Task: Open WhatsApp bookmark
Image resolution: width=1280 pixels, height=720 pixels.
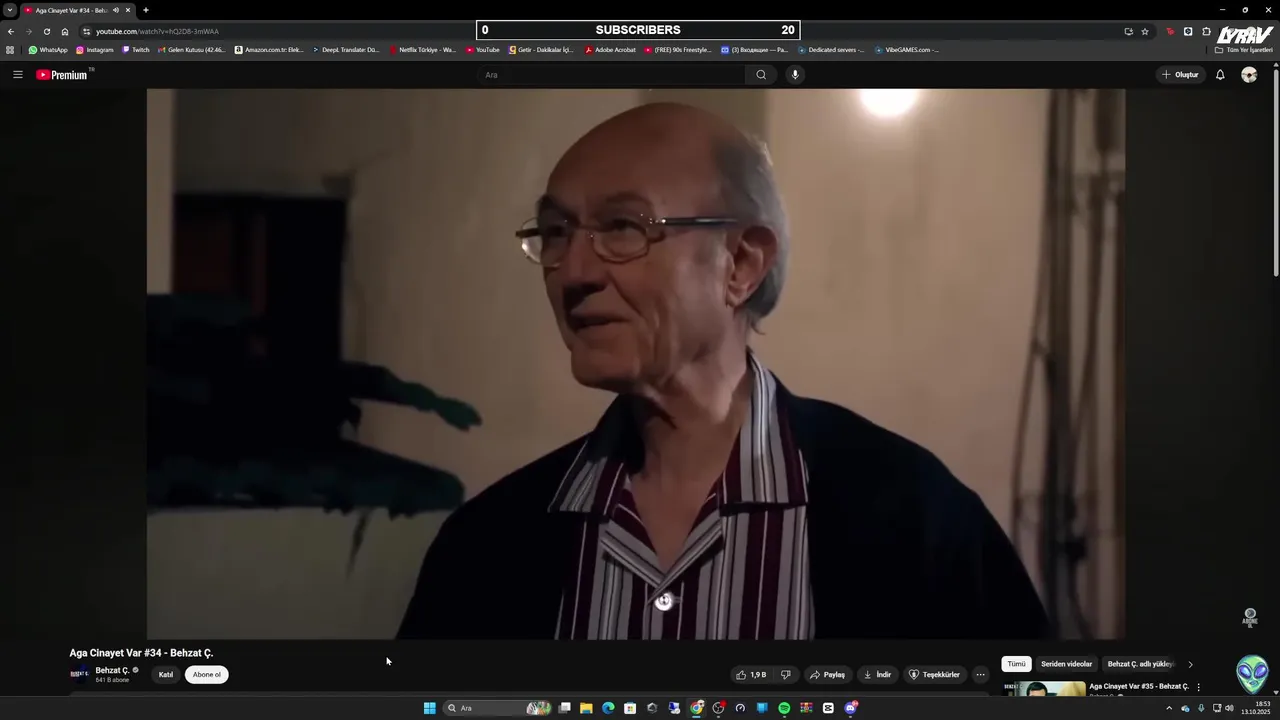Action: point(48,50)
